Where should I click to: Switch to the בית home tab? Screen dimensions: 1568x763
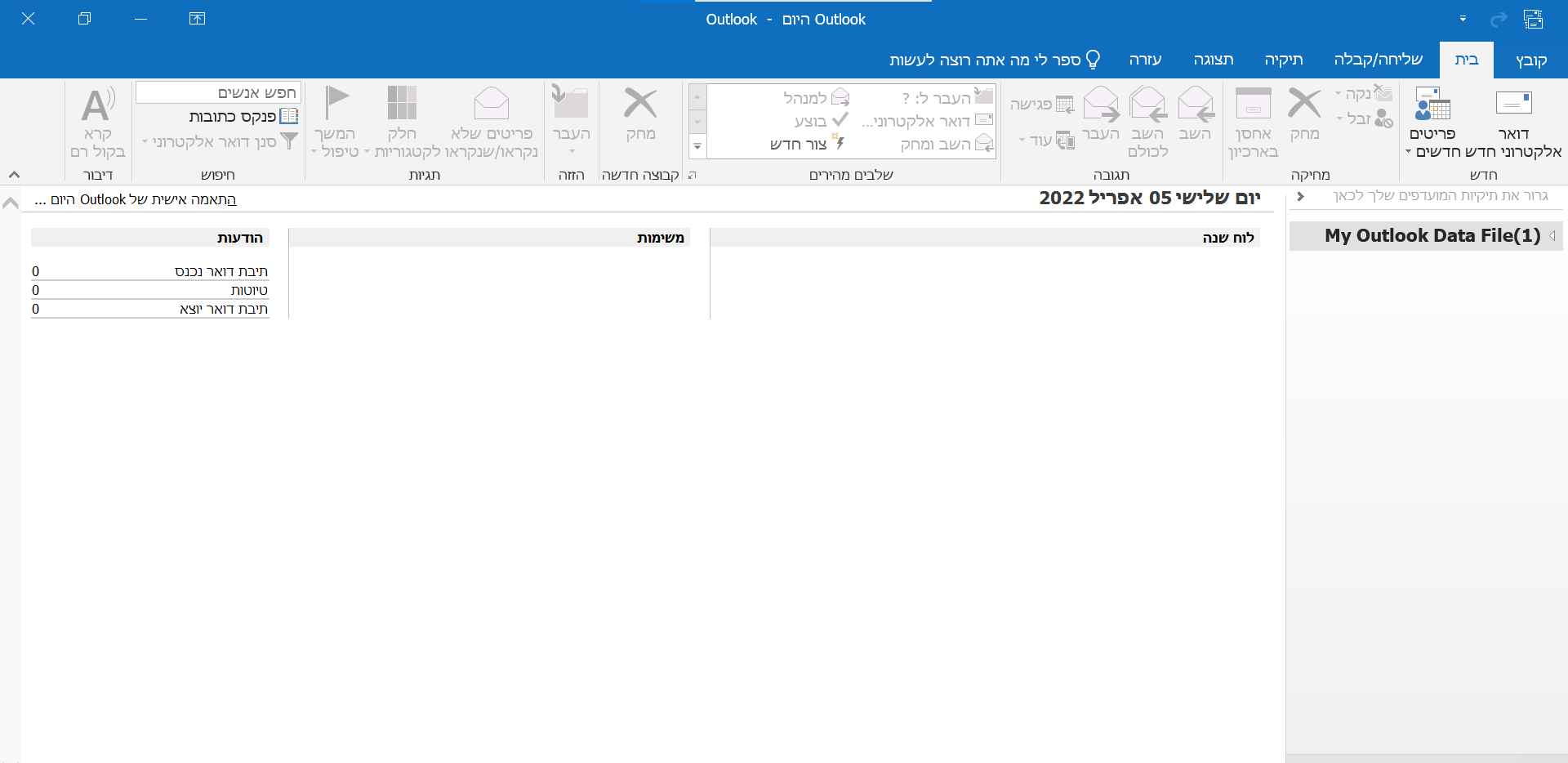pos(1467,60)
